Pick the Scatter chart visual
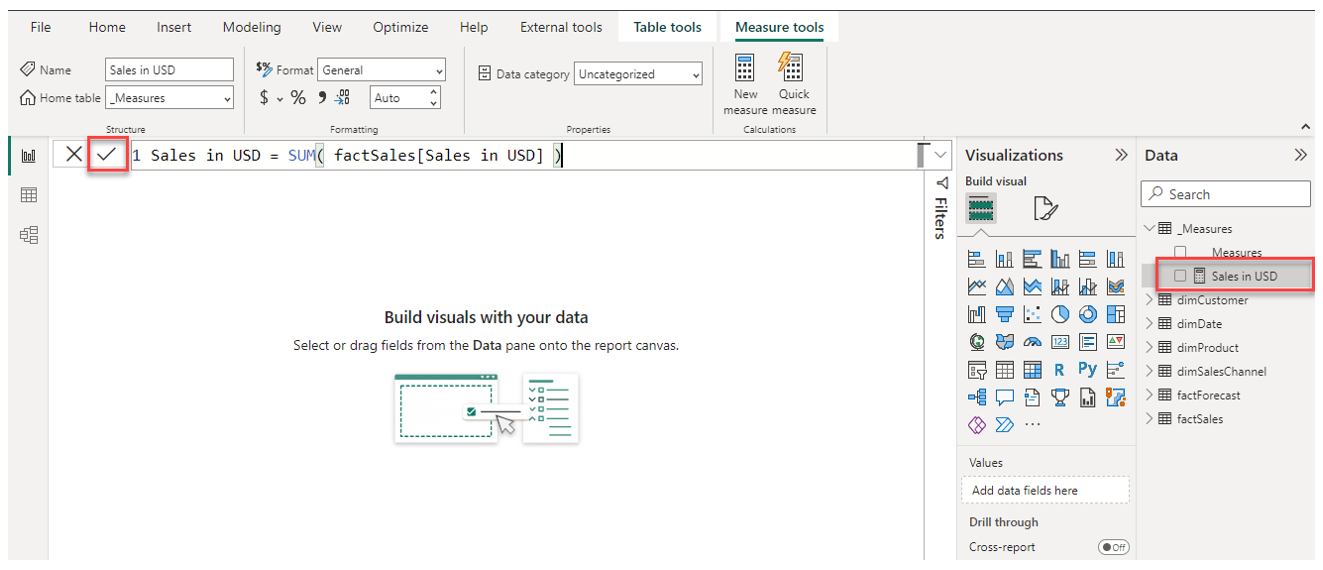Screen dimensions: 1323x570 (1033, 314)
